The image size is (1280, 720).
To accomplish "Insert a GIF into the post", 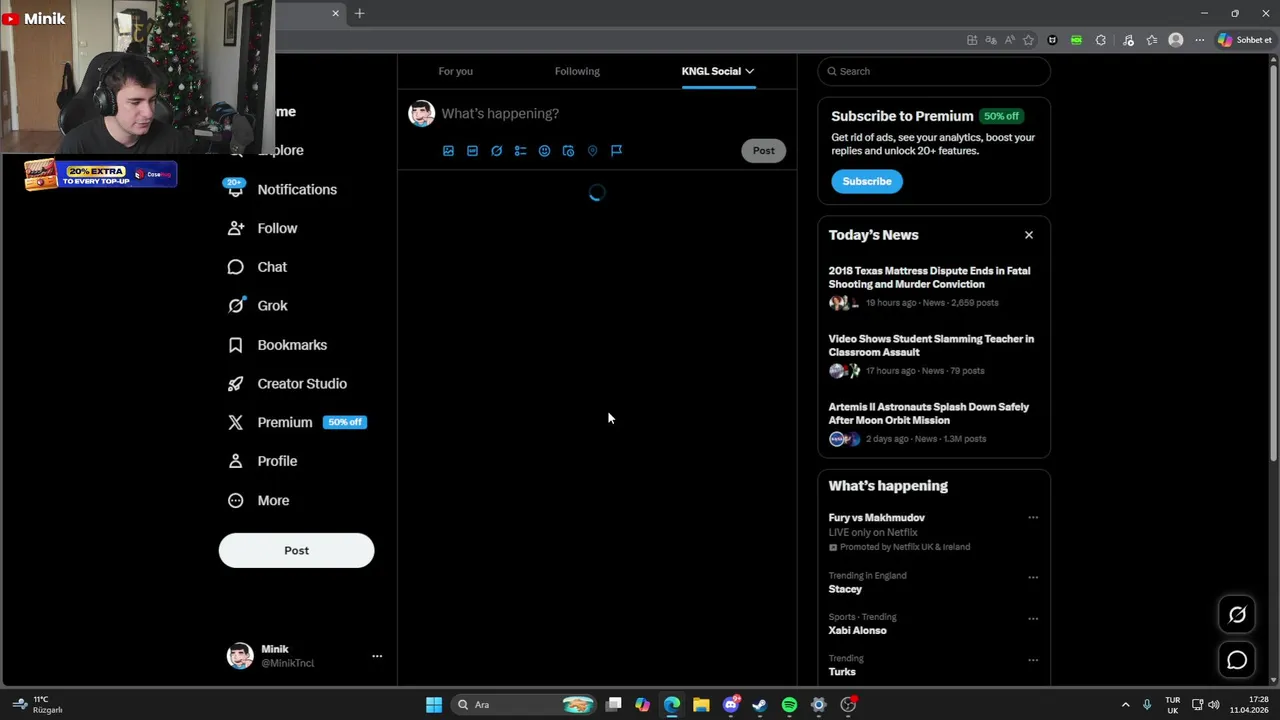I will pyautogui.click(x=472, y=151).
